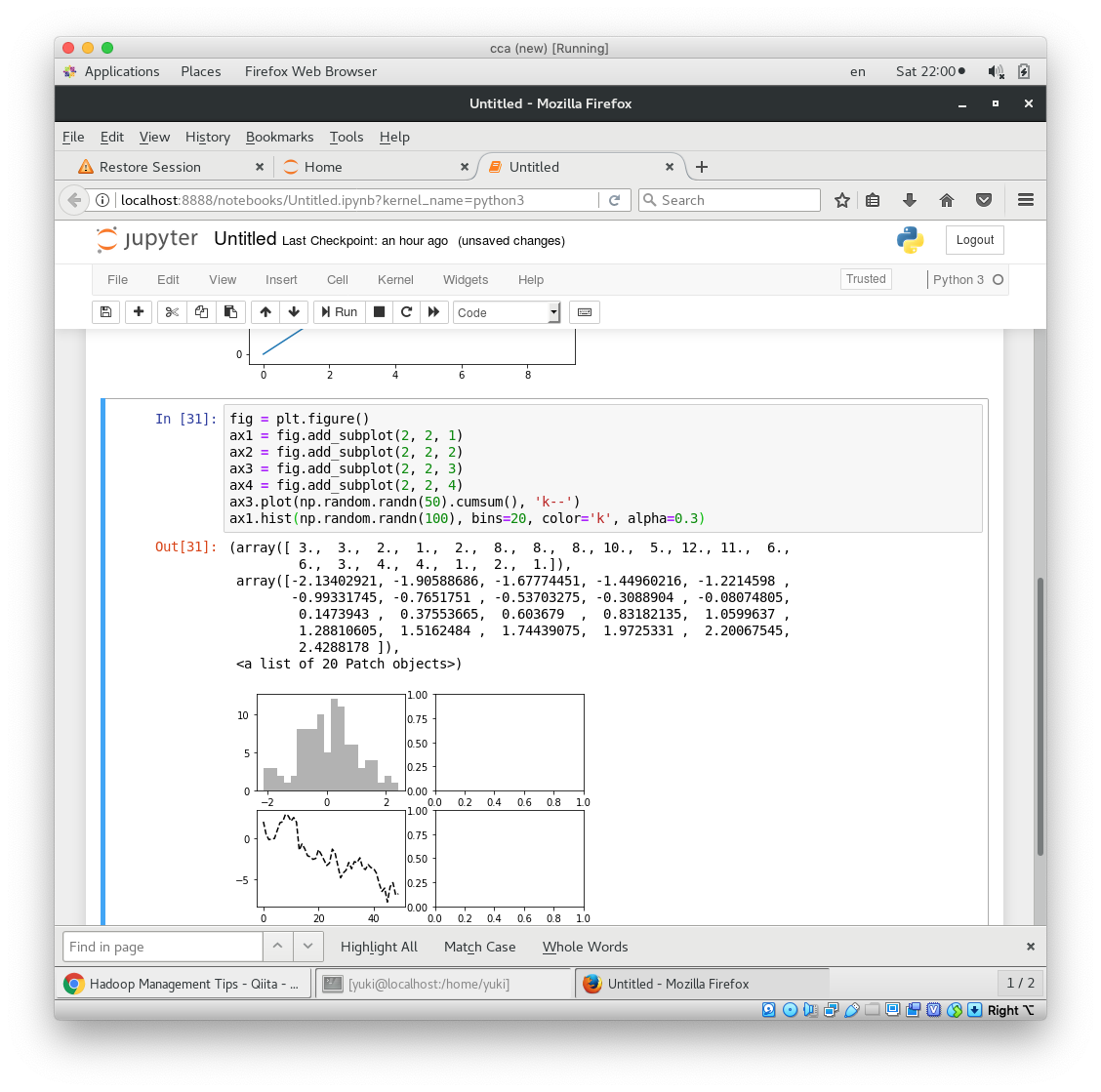Paste cells below icon in Jupyter toolbar
Screen dimensions: 1101x1092
(230, 312)
